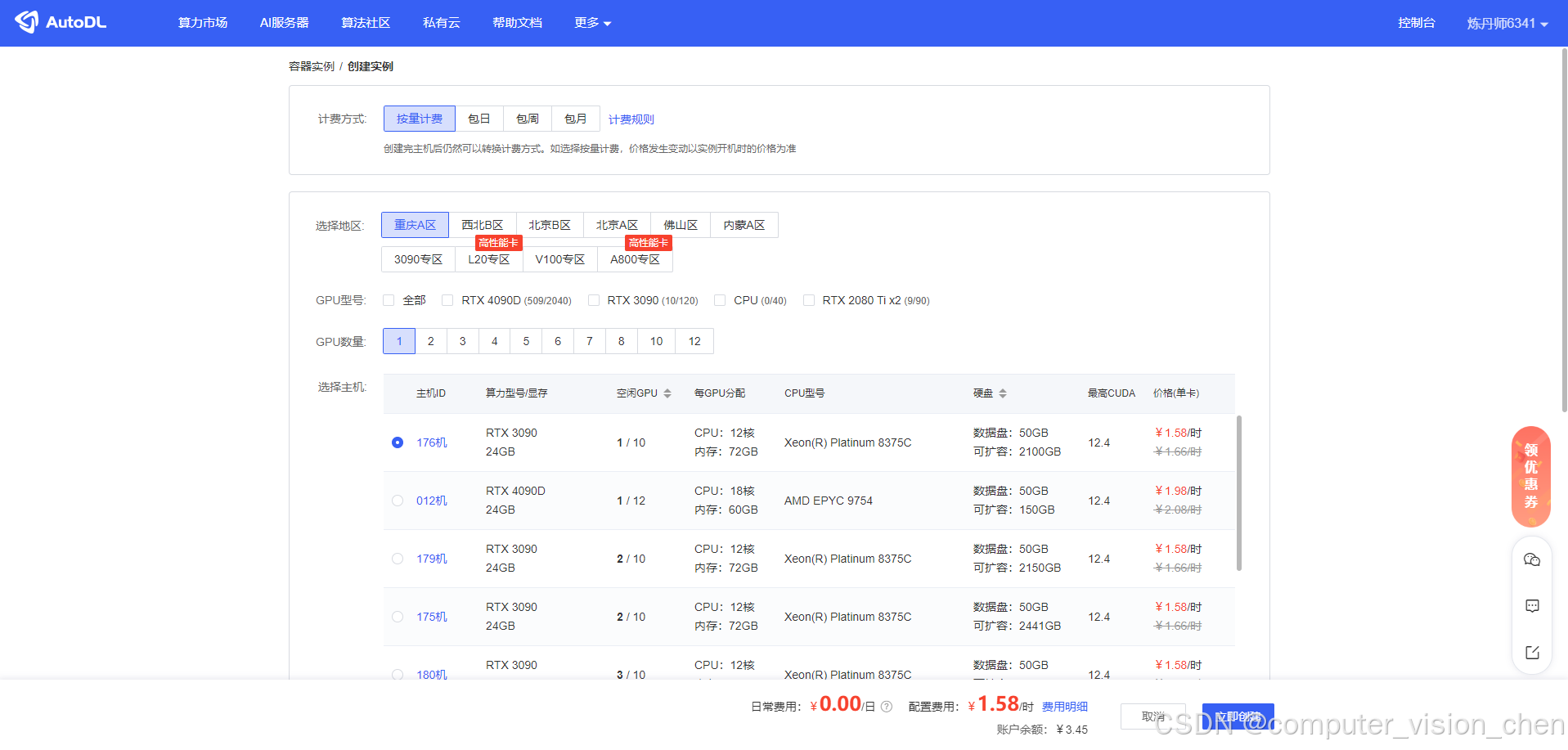Check the RTX 3090 checkbox

(594, 300)
